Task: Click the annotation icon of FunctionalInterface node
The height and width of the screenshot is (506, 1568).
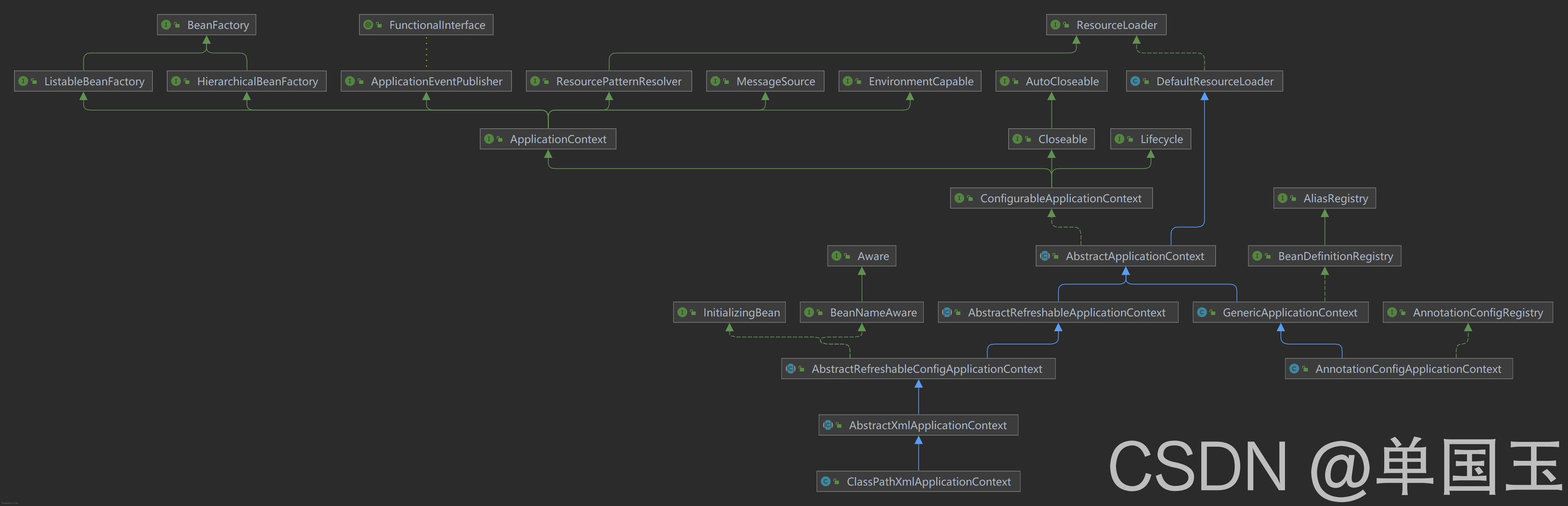Action: pos(368,25)
